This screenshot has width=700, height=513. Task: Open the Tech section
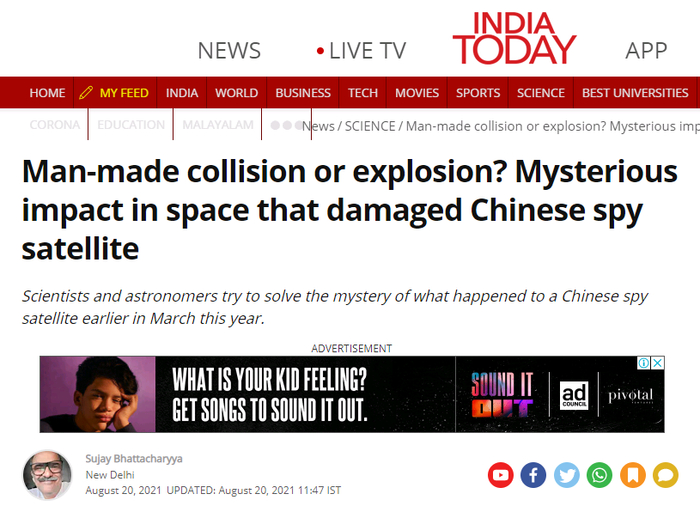tap(362, 93)
